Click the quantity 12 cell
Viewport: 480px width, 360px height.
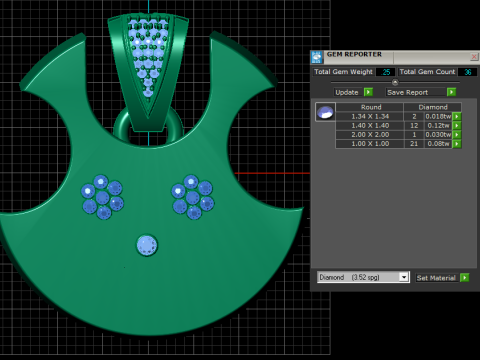pos(414,125)
